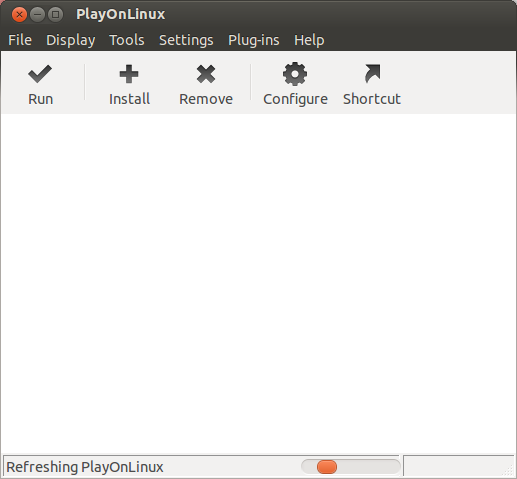The width and height of the screenshot is (517, 479).
Task: Select the Install toolbar label
Action: tap(129, 99)
